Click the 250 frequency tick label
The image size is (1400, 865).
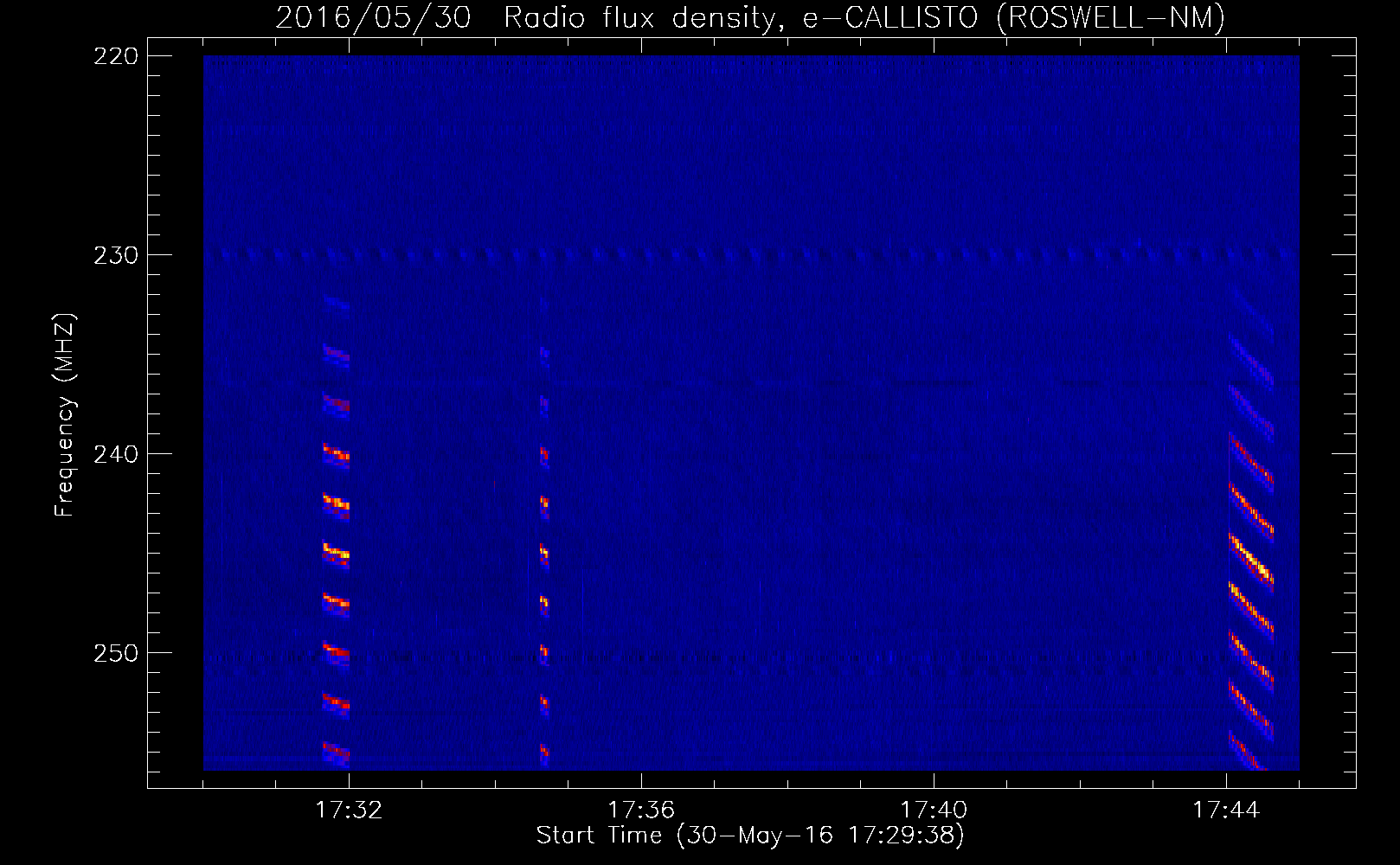pyautogui.click(x=115, y=653)
